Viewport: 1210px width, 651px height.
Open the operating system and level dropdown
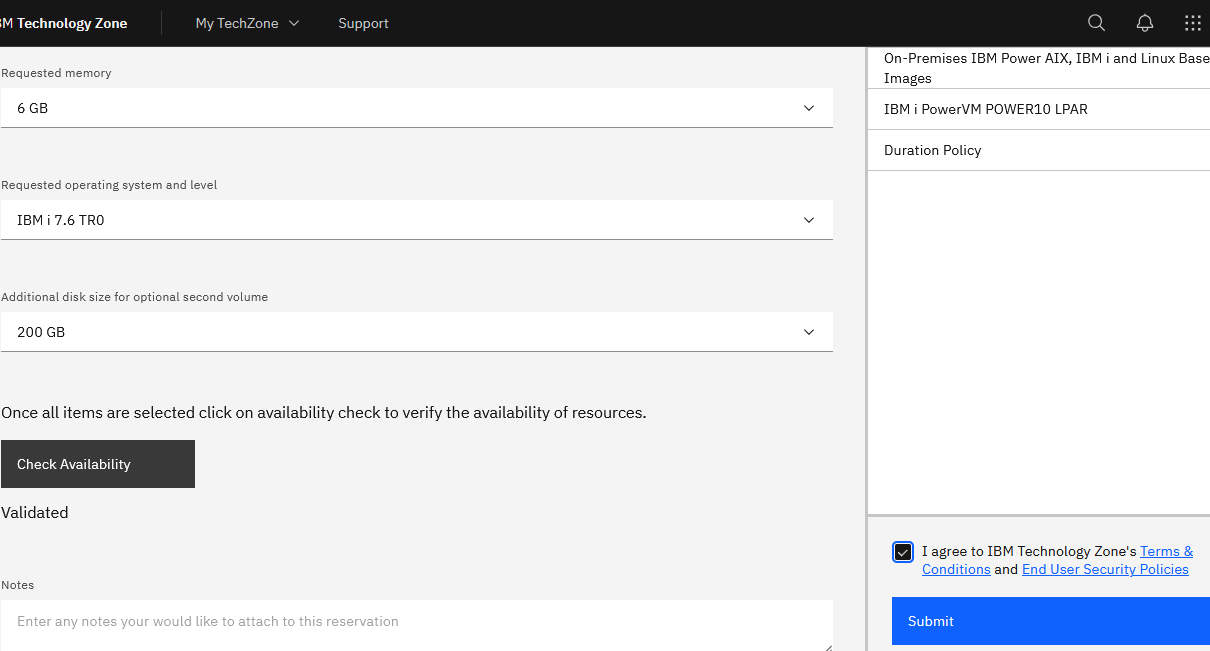(x=416, y=220)
